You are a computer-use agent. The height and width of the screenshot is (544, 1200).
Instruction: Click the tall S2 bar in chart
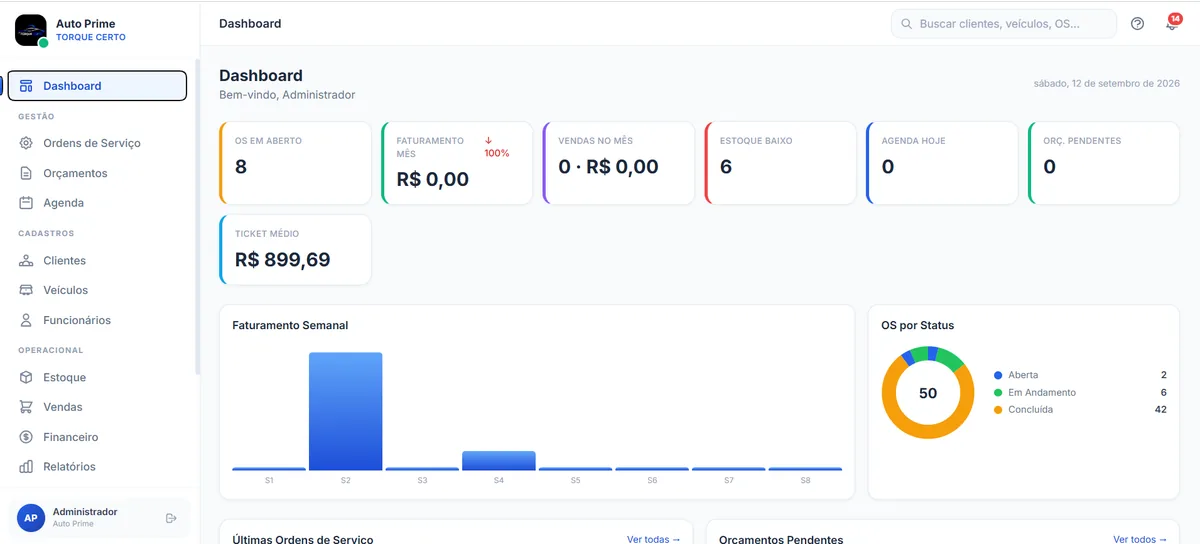pos(345,411)
